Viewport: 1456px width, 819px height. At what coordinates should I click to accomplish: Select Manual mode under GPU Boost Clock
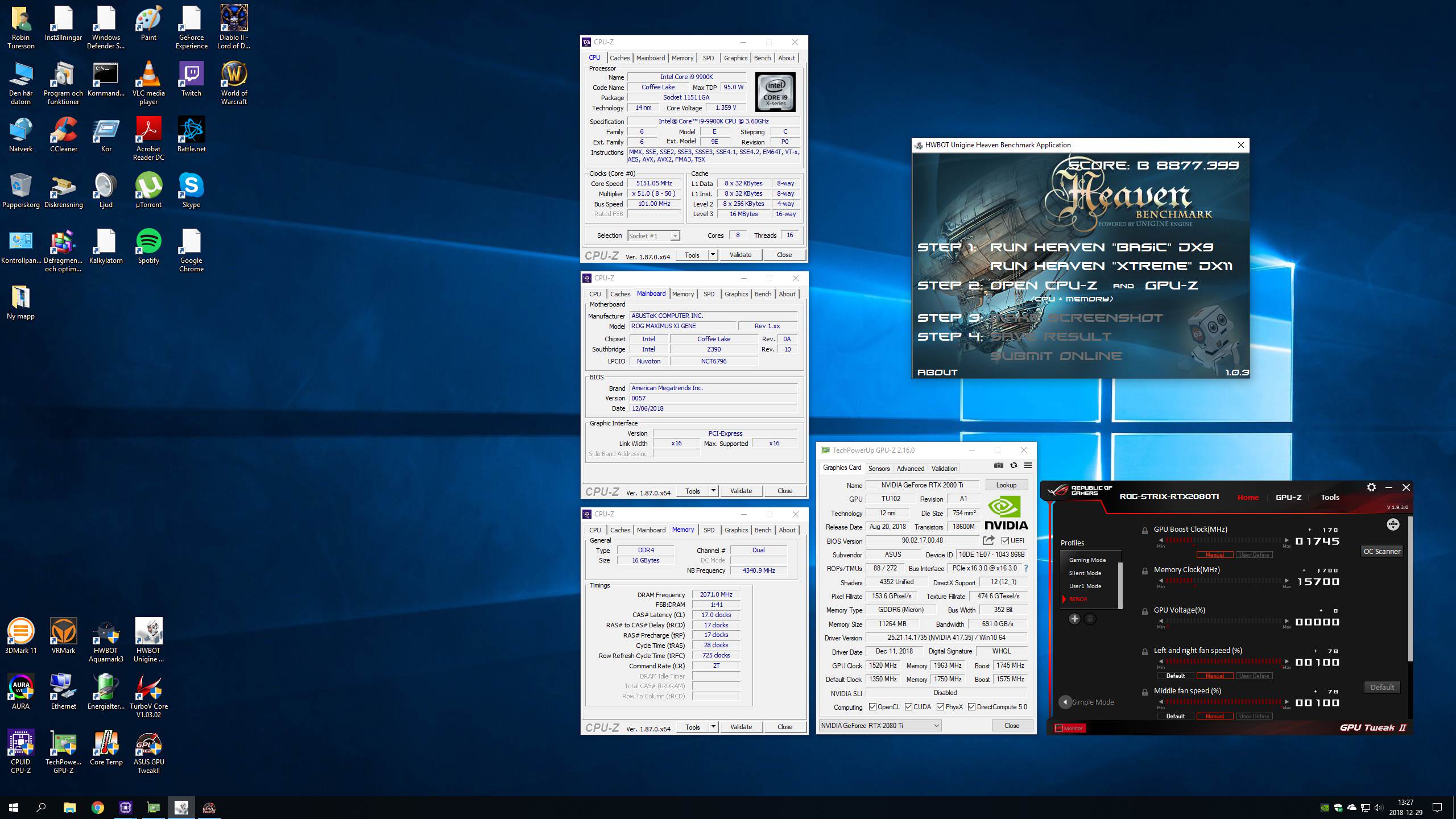(1214, 555)
